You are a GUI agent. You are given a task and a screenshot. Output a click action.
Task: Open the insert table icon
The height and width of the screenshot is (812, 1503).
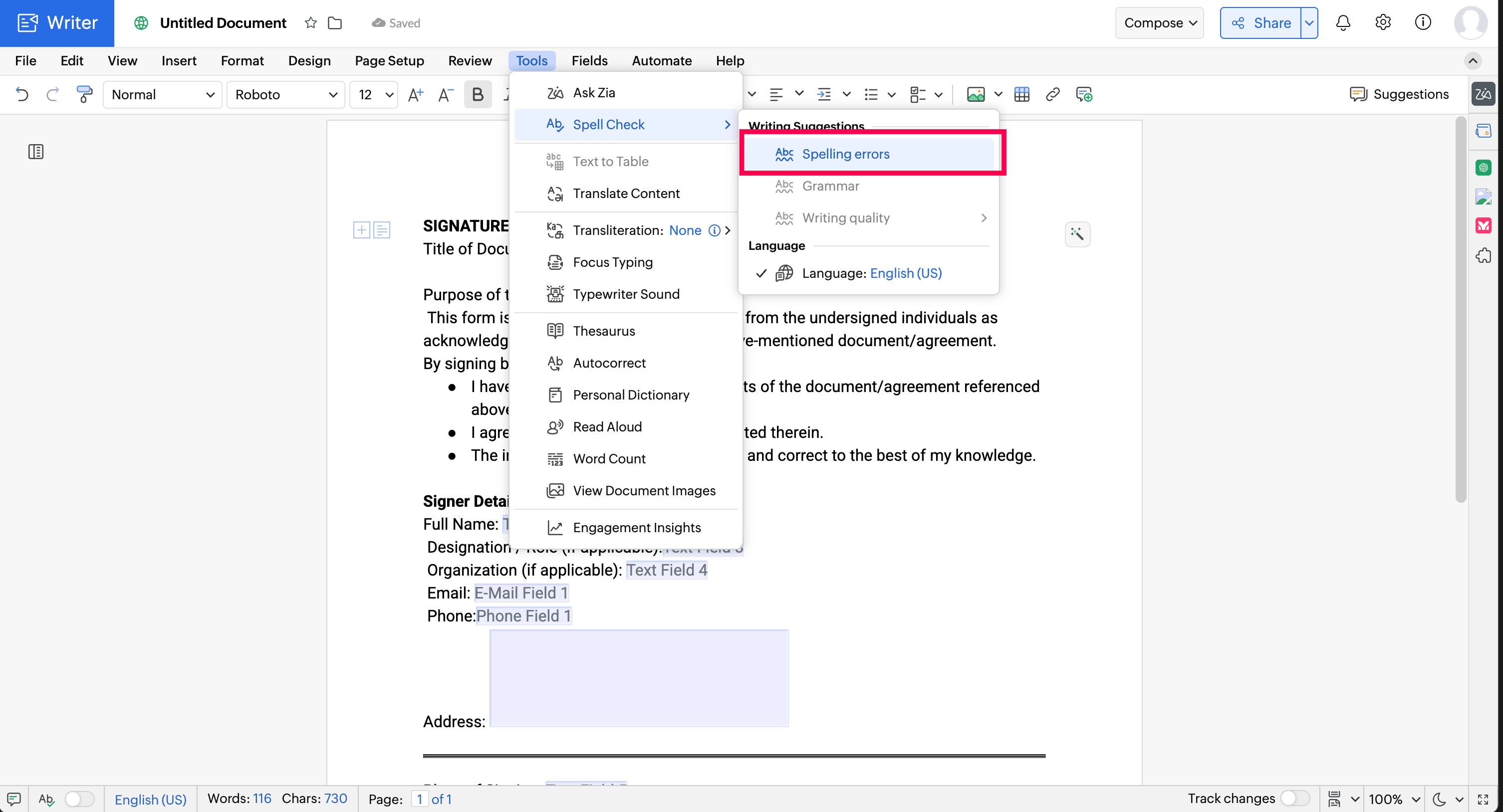tap(1021, 94)
